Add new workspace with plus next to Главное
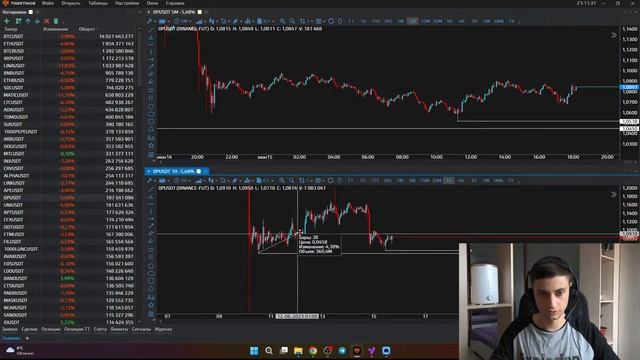640x360 pixels. (27, 338)
